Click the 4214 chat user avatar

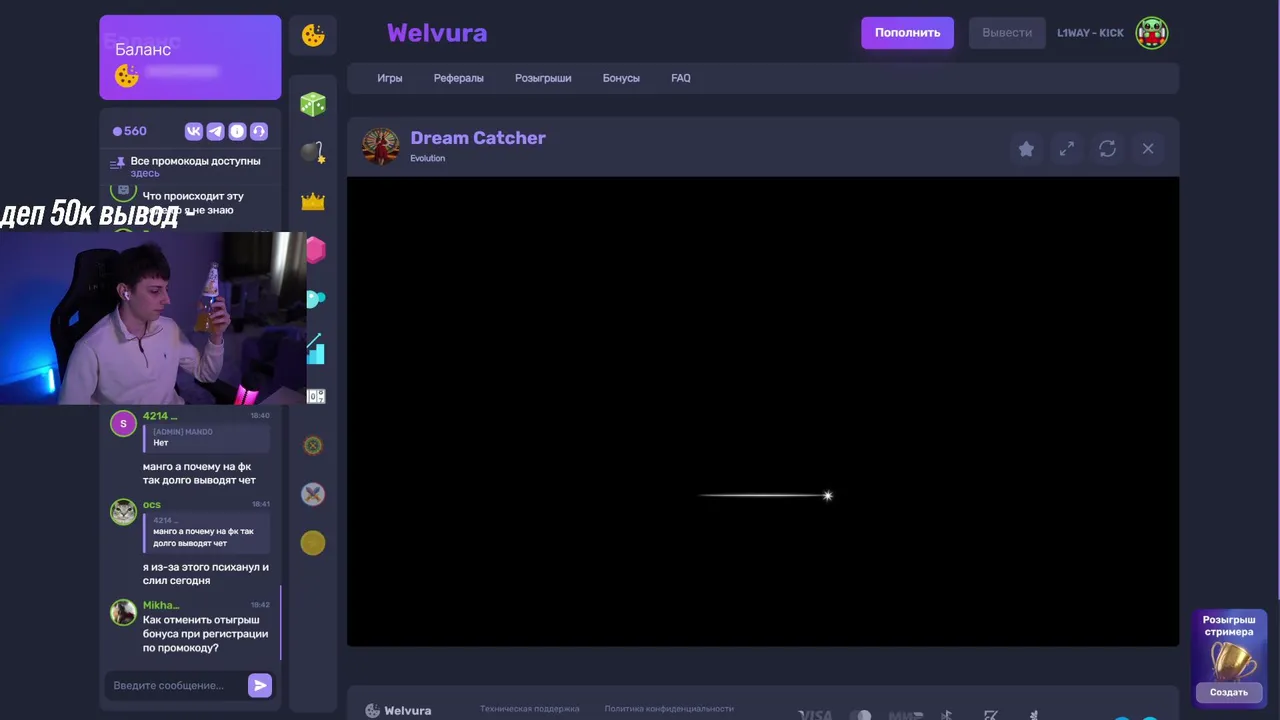coord(123,423)
